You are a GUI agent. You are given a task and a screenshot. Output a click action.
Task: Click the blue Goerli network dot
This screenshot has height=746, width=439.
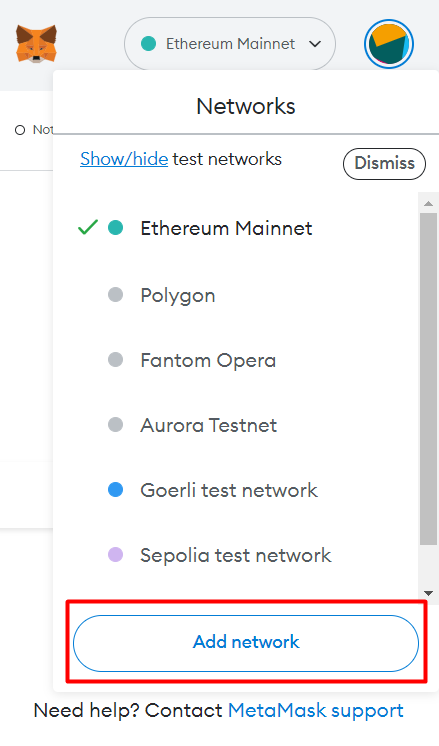click(x=116, y=490)
